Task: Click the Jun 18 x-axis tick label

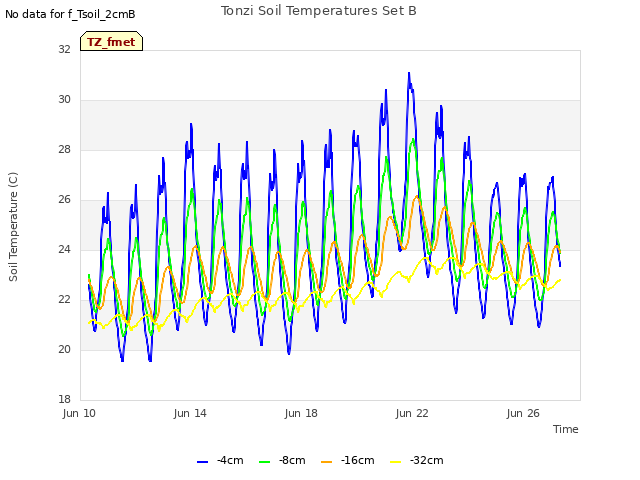Action: pos(301,413)
